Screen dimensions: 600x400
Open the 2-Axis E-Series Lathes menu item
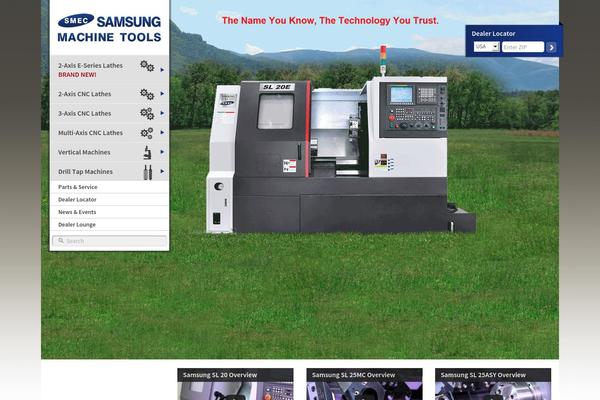[x=109, y=69]
